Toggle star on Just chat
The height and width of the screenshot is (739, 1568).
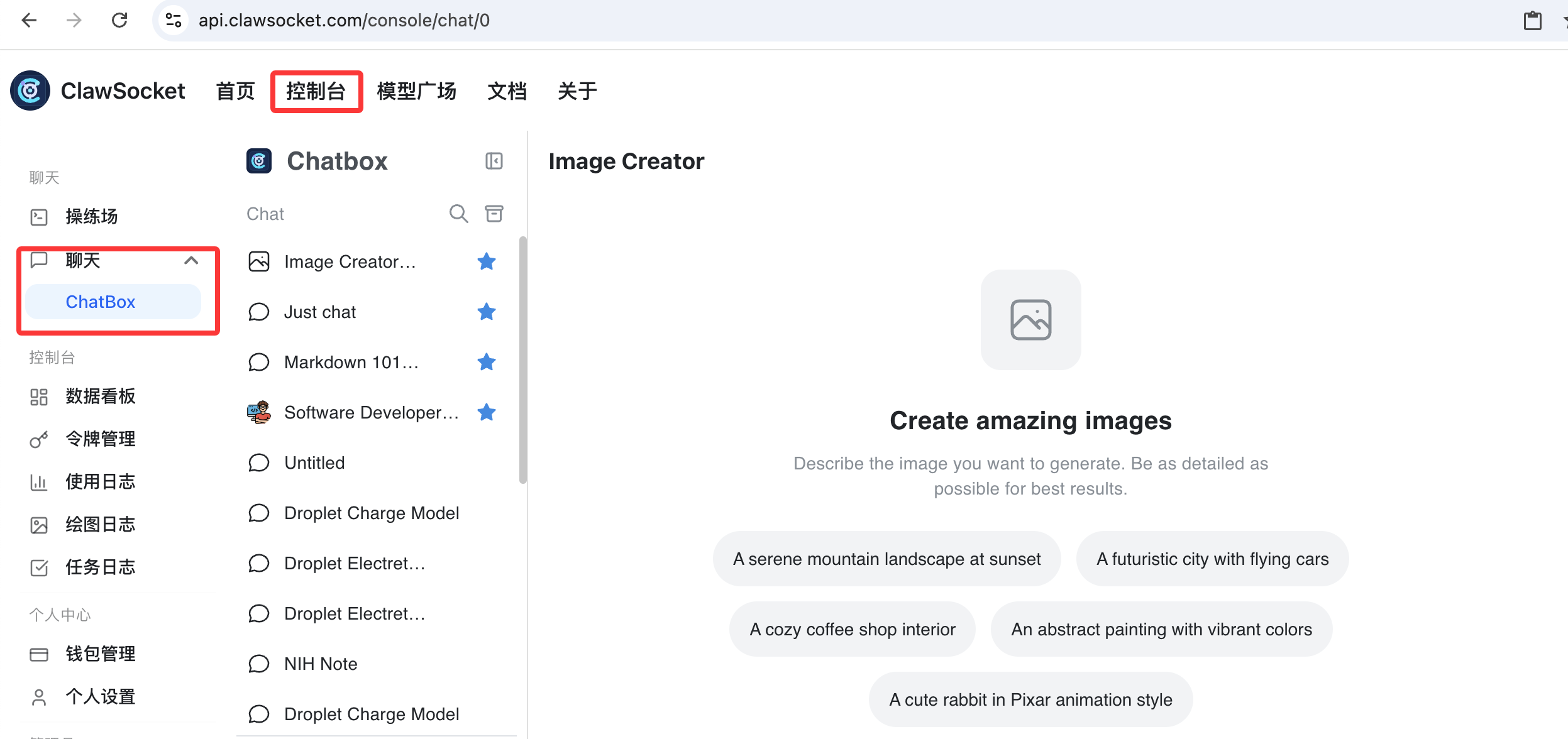(487, 312)
